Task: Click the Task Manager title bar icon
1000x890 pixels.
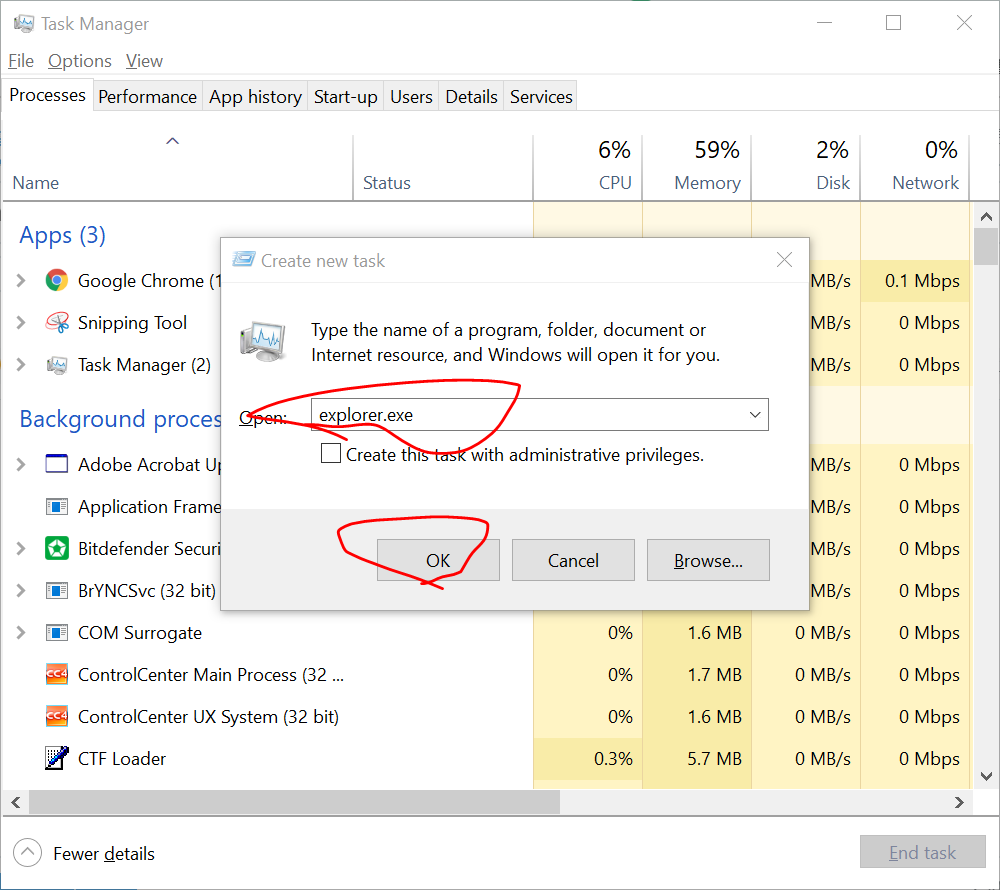Action: (x=24, y=24)
